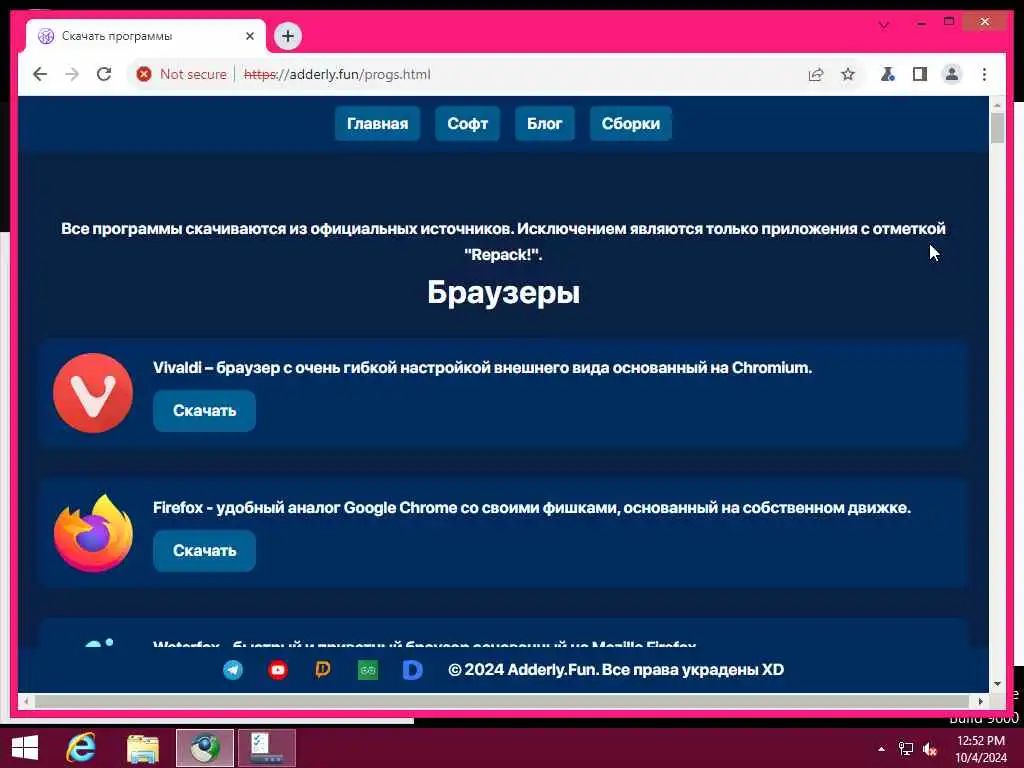
Task: Download Vivaldi with Скачать button
Action: tap(204, 411)
